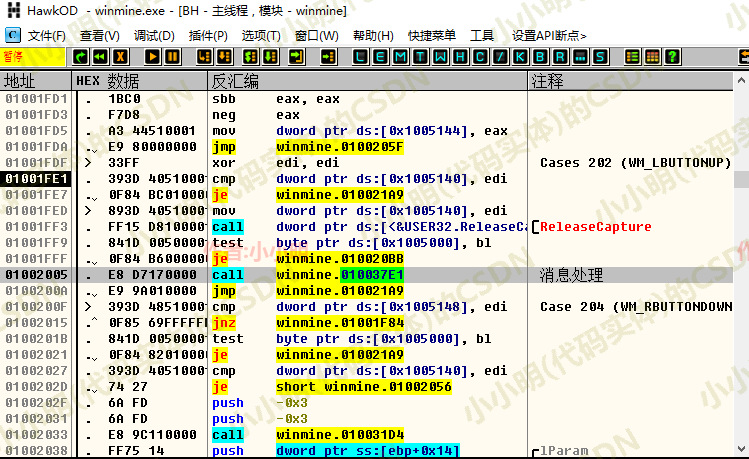Click the 注释 column header
749x459 pixels.
click(631, 81)
